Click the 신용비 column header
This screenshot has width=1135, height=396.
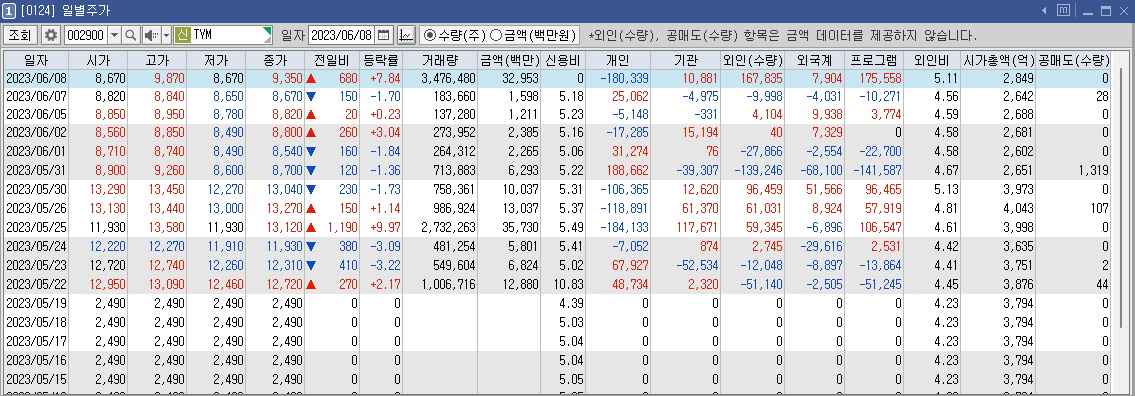click(563, 60)
